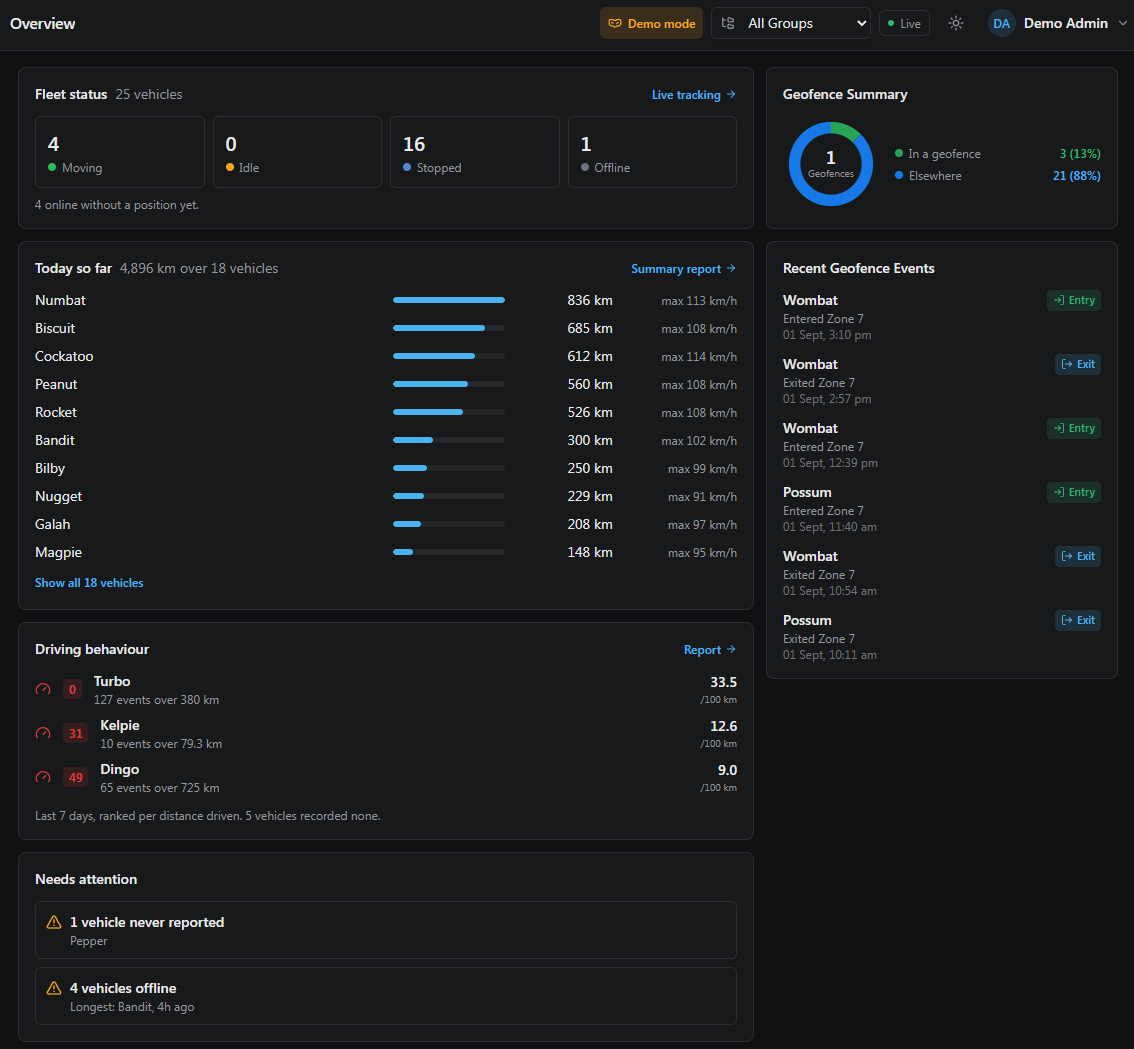Click Entry badge for Possum 11:40 am

click(1074, 492)
